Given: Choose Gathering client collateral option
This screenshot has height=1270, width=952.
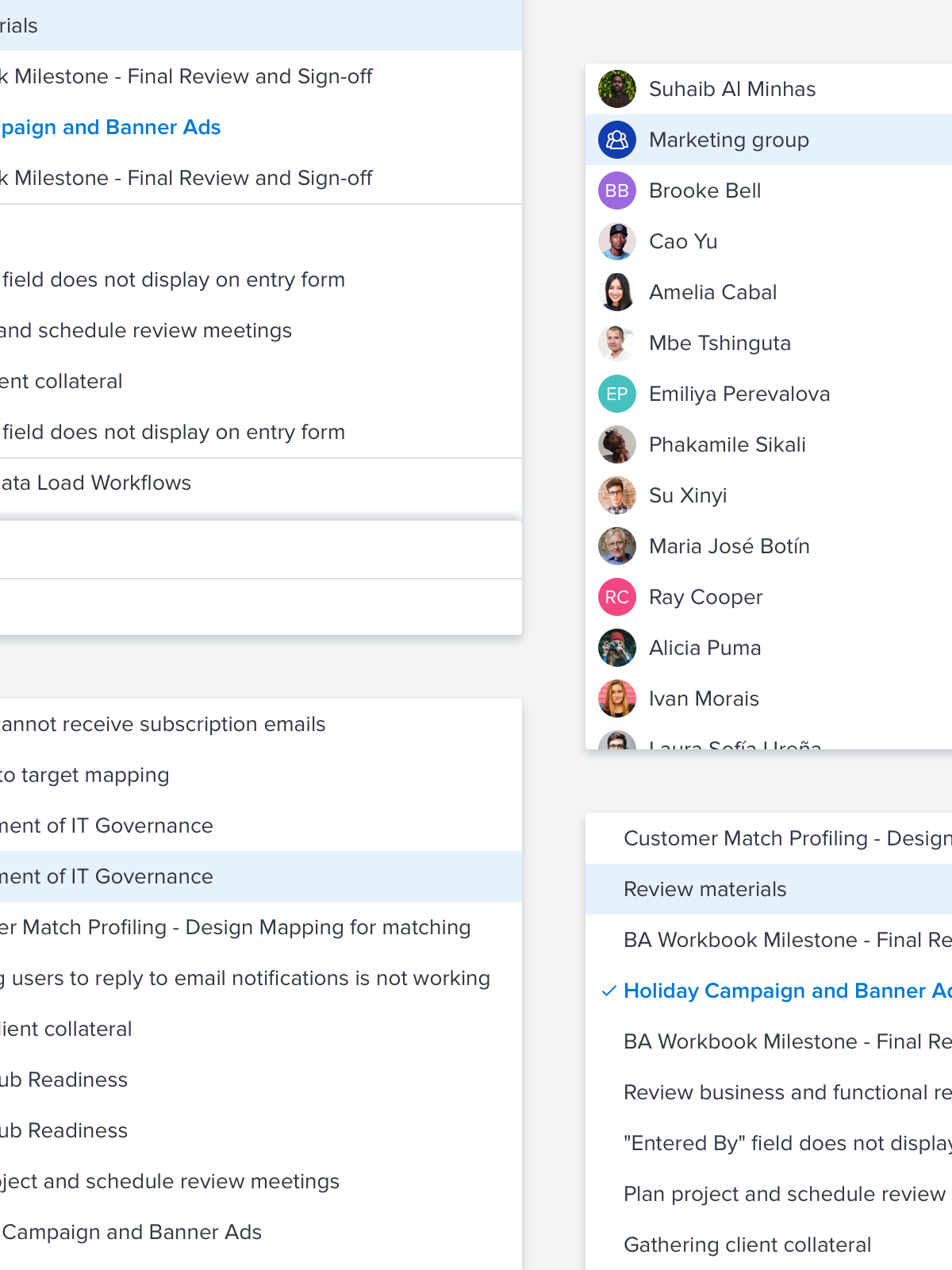Looking at the screenshot, I should 747,1245.
